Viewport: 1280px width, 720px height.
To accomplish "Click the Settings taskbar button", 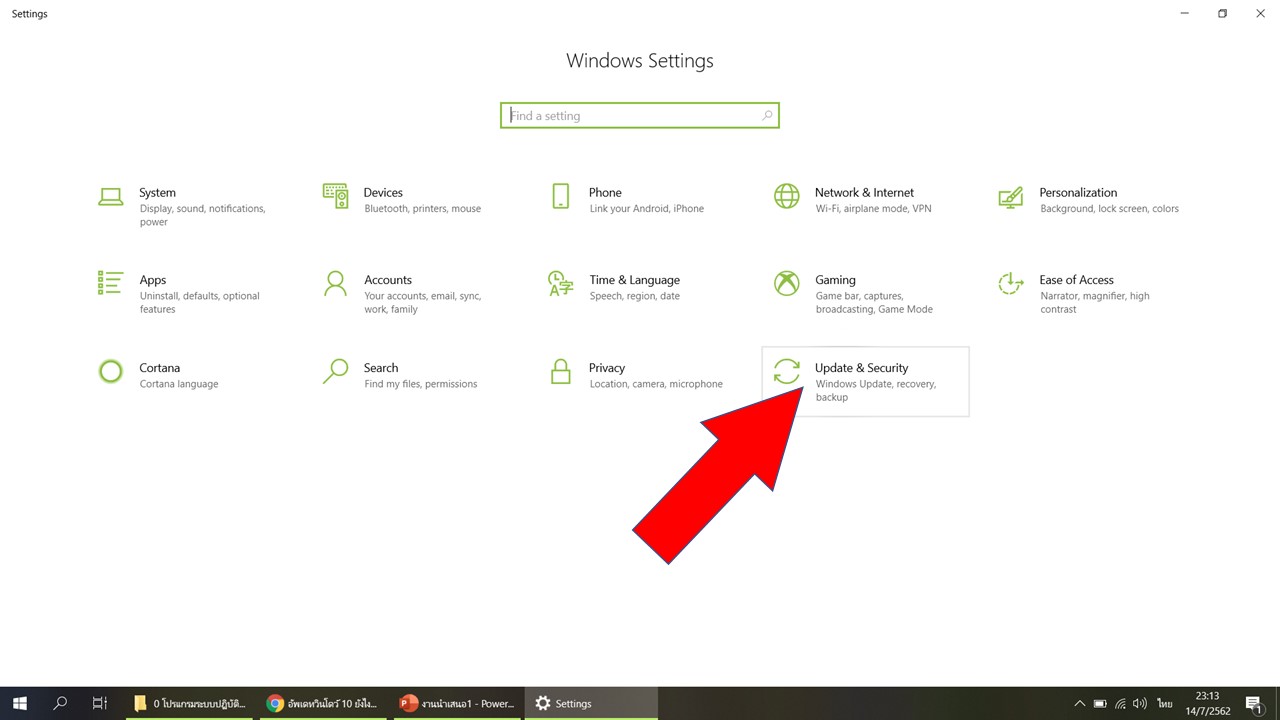I will [x=591, y=703].
